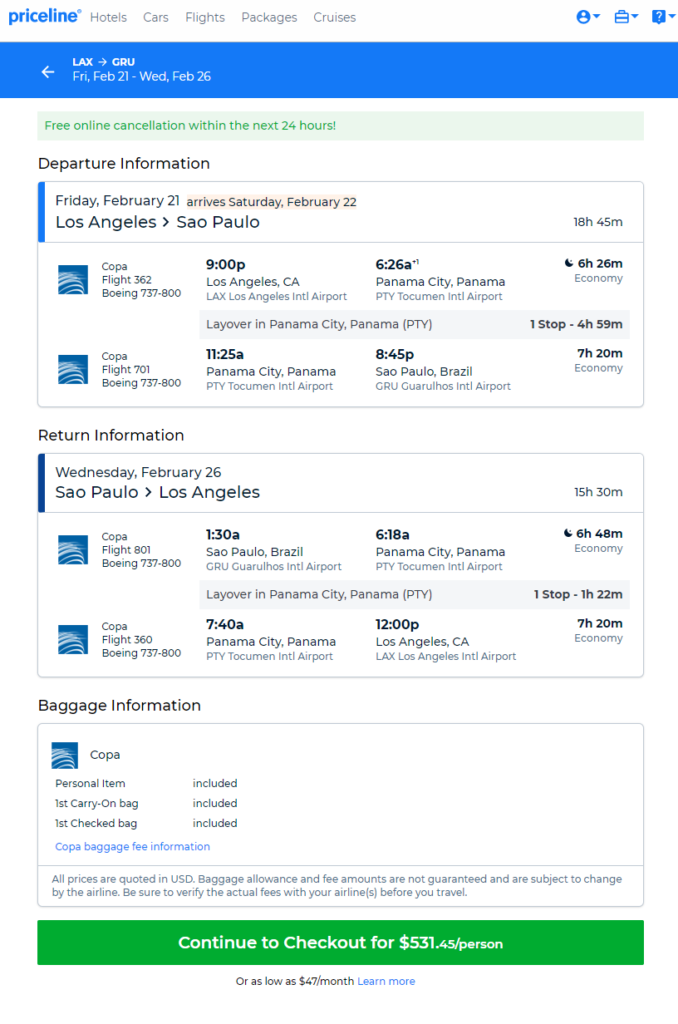Open the Hotels menu

click(108, 17)
